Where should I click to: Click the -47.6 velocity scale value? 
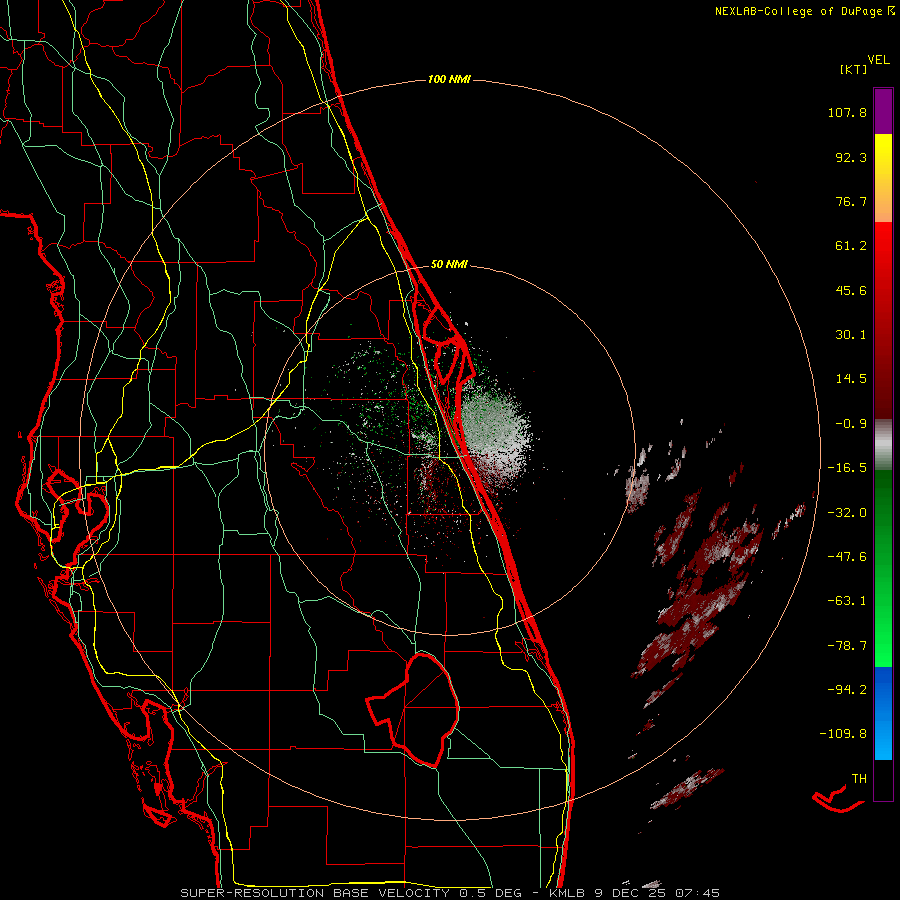click(x=847, y=557)
